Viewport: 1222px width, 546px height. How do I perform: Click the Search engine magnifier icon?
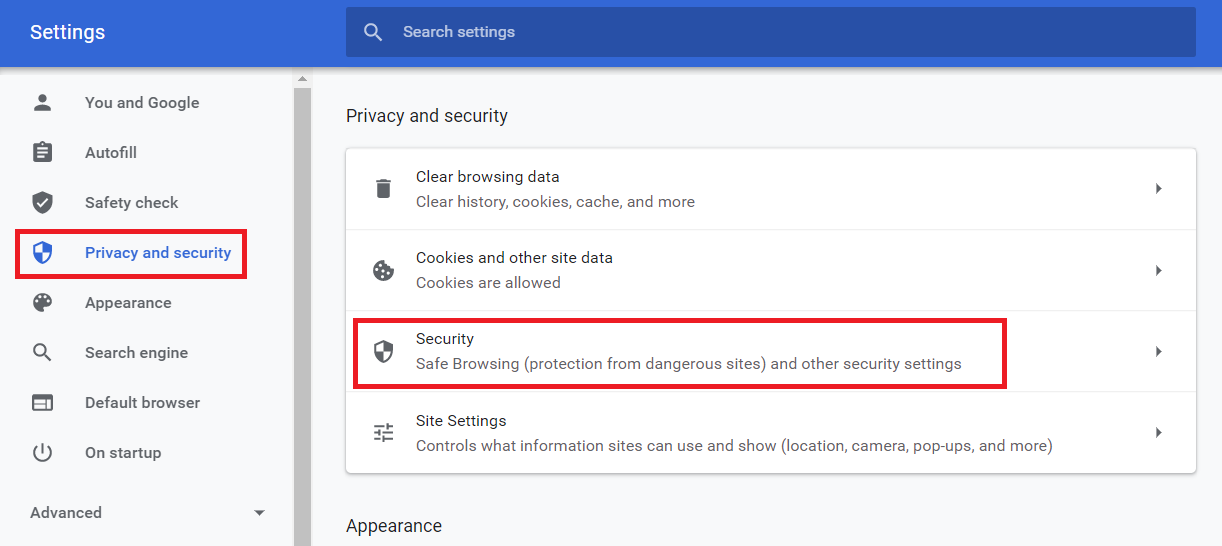coord(42,352)
